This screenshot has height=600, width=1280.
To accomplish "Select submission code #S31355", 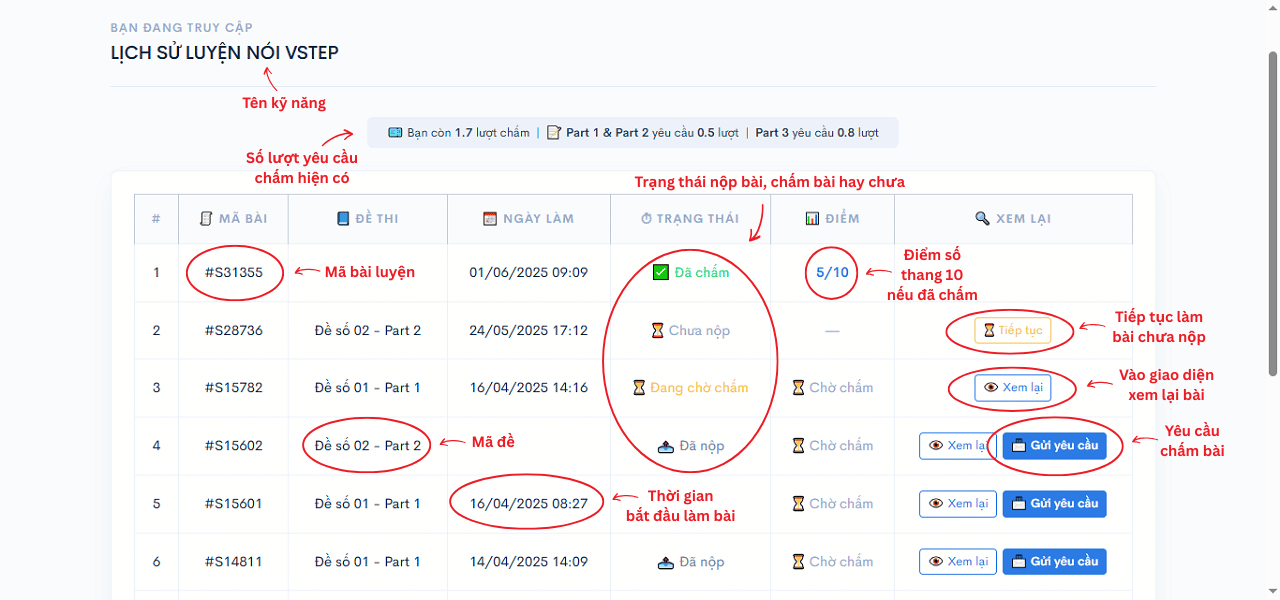I will [234, 272].
